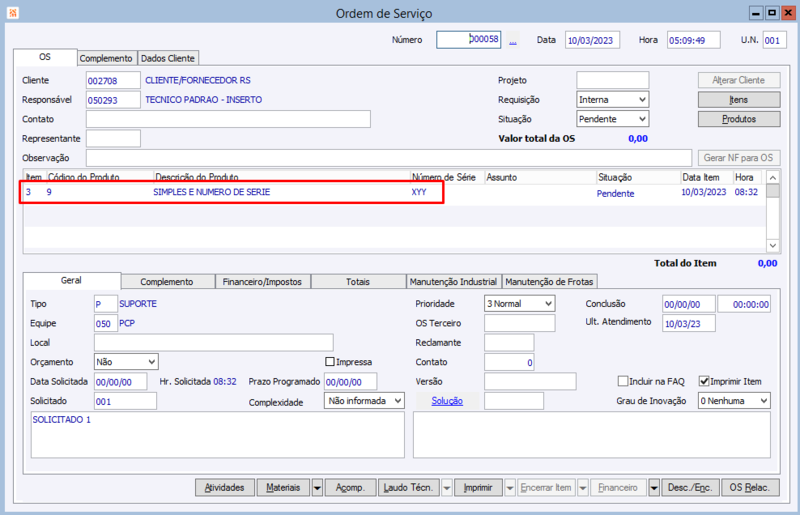The image size is (800, 515).
Task: Click the Laudo Técn. button
Action: click(x=409, y=487)
